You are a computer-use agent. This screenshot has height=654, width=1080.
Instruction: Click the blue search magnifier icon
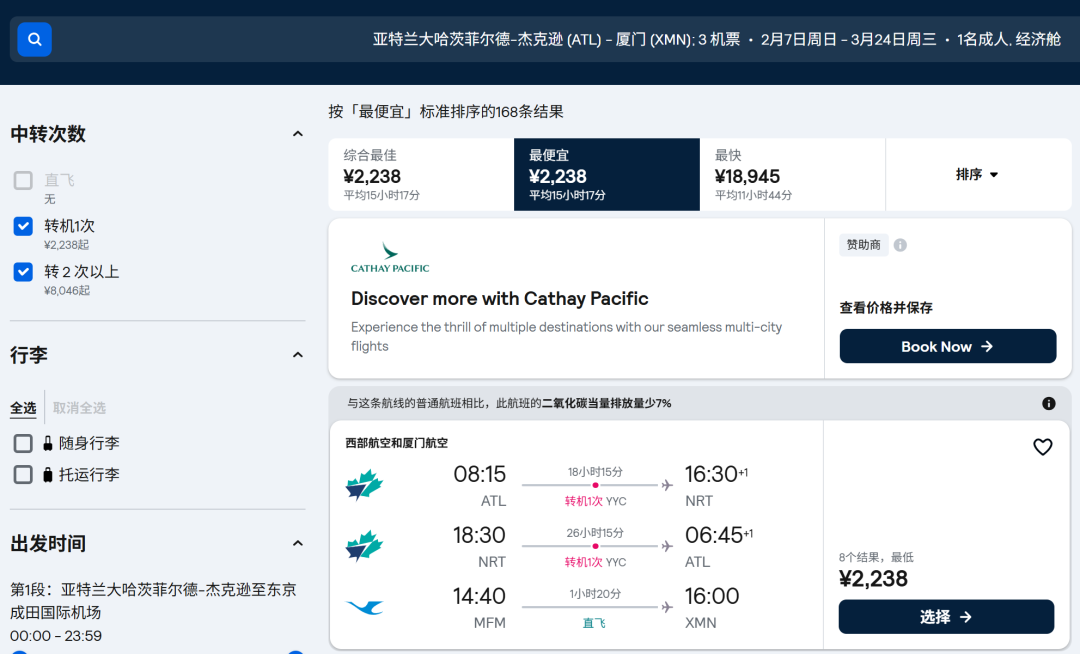pyautogui.click(x=34, y=39)
